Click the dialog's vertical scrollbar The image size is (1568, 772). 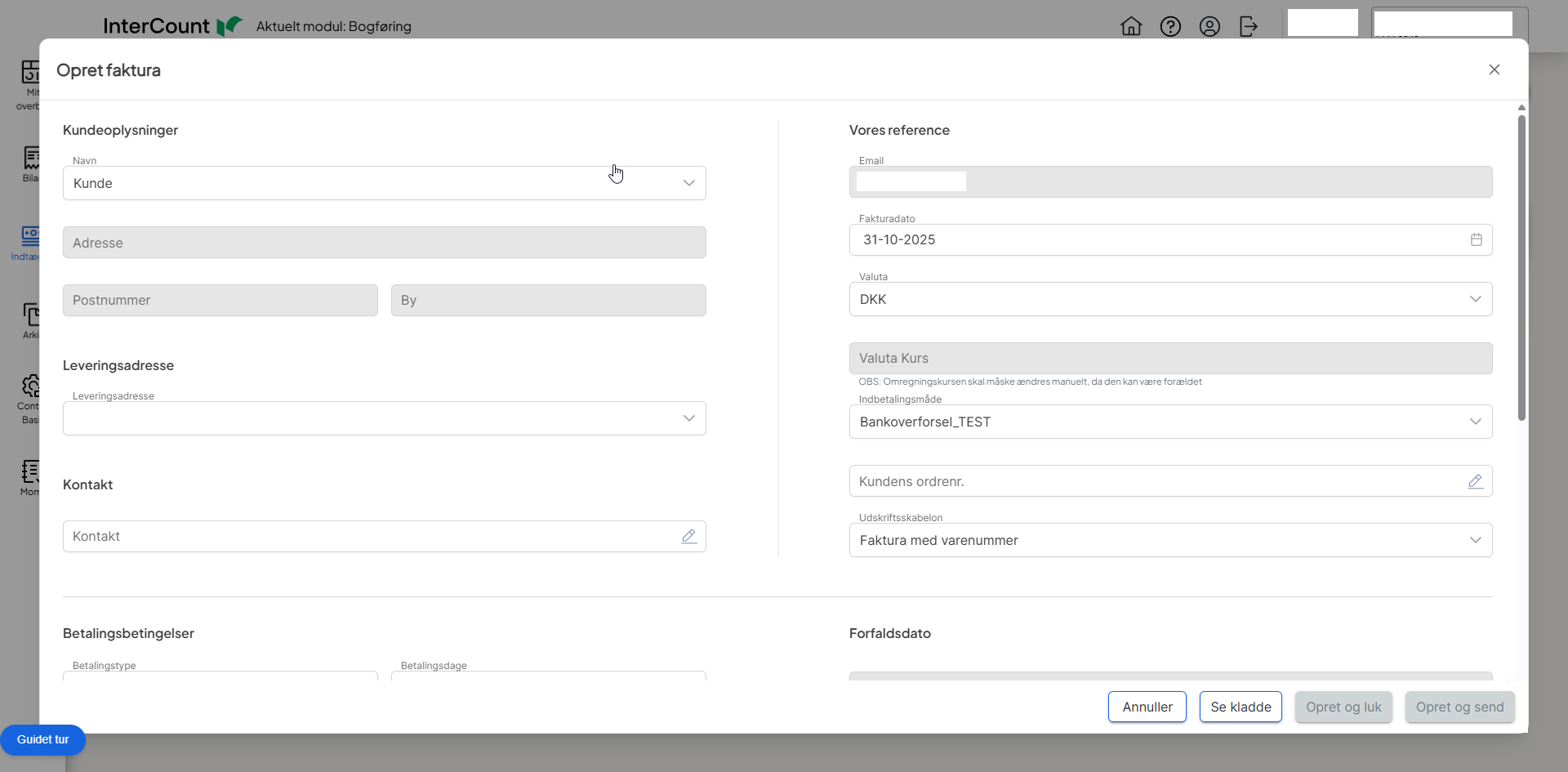pyautogui.click(x=1521, y=270)
